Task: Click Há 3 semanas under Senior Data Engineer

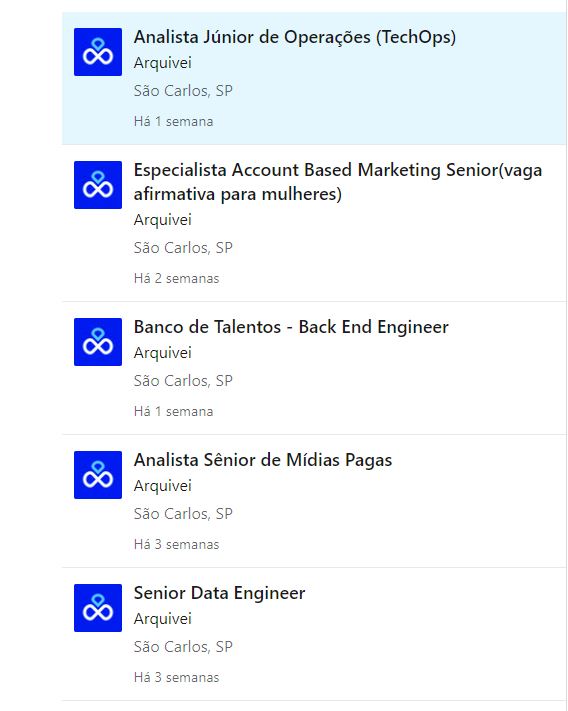Action: 176,677
